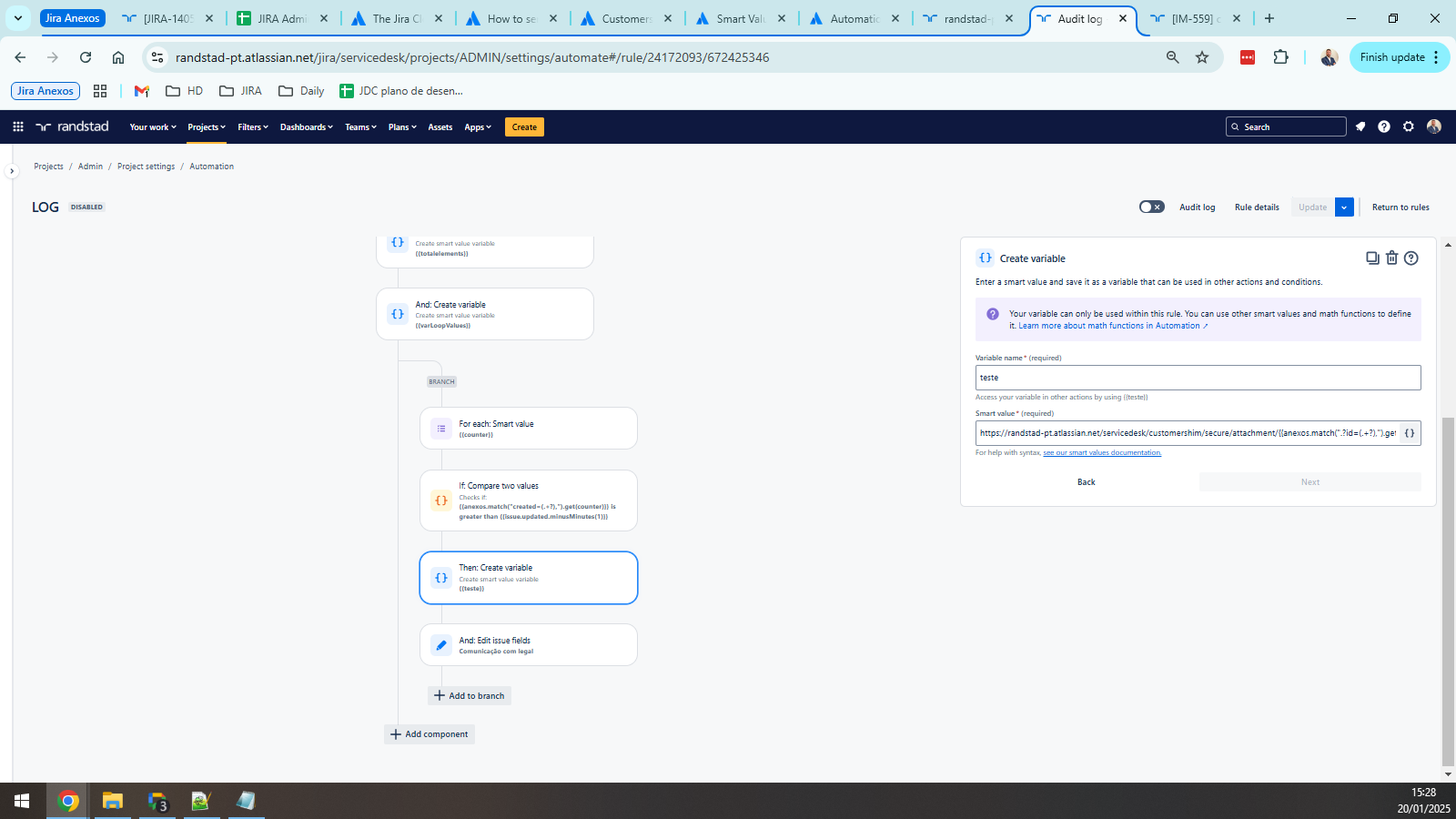This screenshot has width=1456, height=819.
Task: Open help for Create variable component
Action: [x=1411, y=258]
